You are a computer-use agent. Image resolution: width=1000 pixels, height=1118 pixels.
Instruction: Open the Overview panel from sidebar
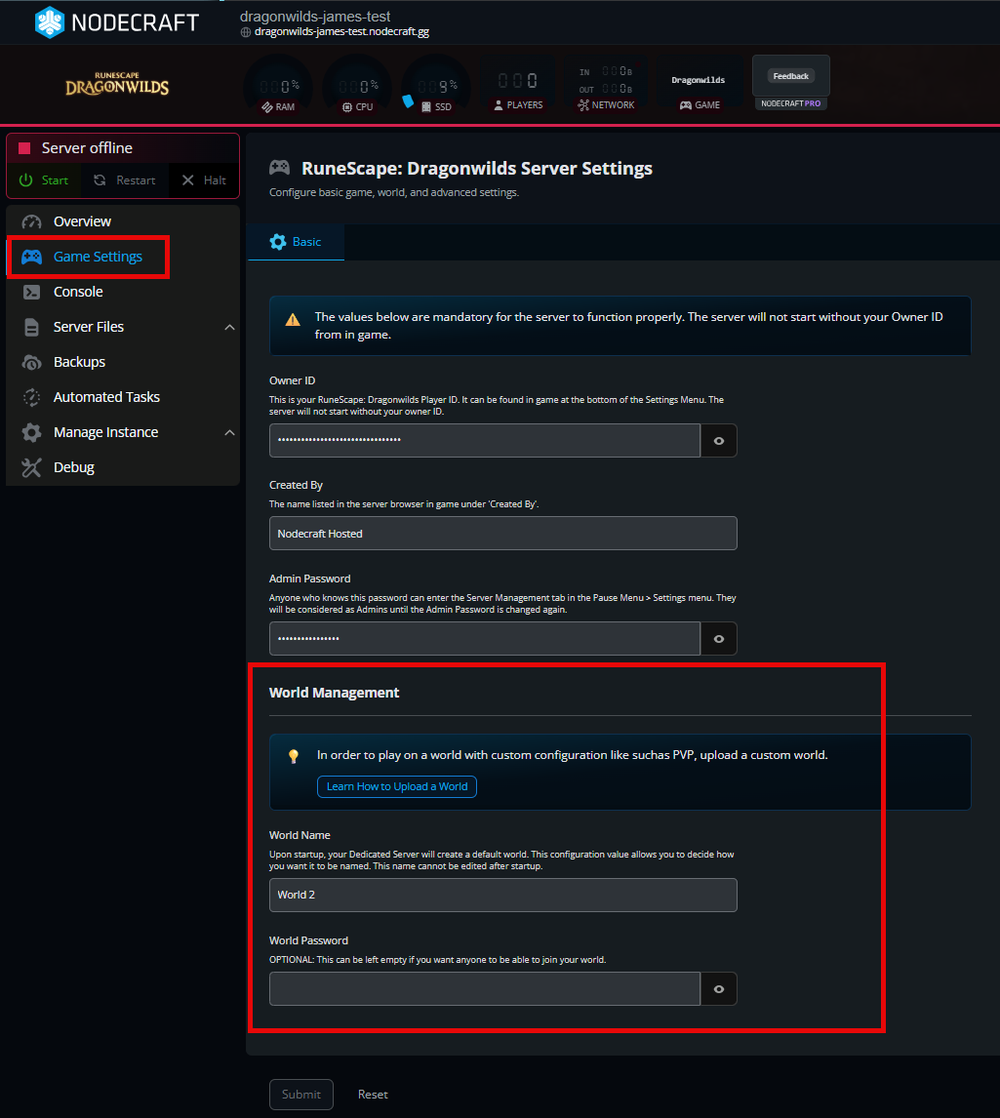point(82,221)
